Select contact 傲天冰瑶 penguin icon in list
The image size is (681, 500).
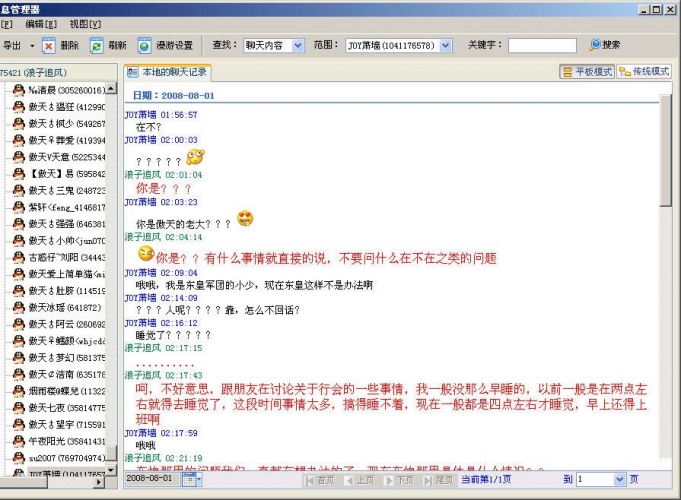(x=18, y=306)
